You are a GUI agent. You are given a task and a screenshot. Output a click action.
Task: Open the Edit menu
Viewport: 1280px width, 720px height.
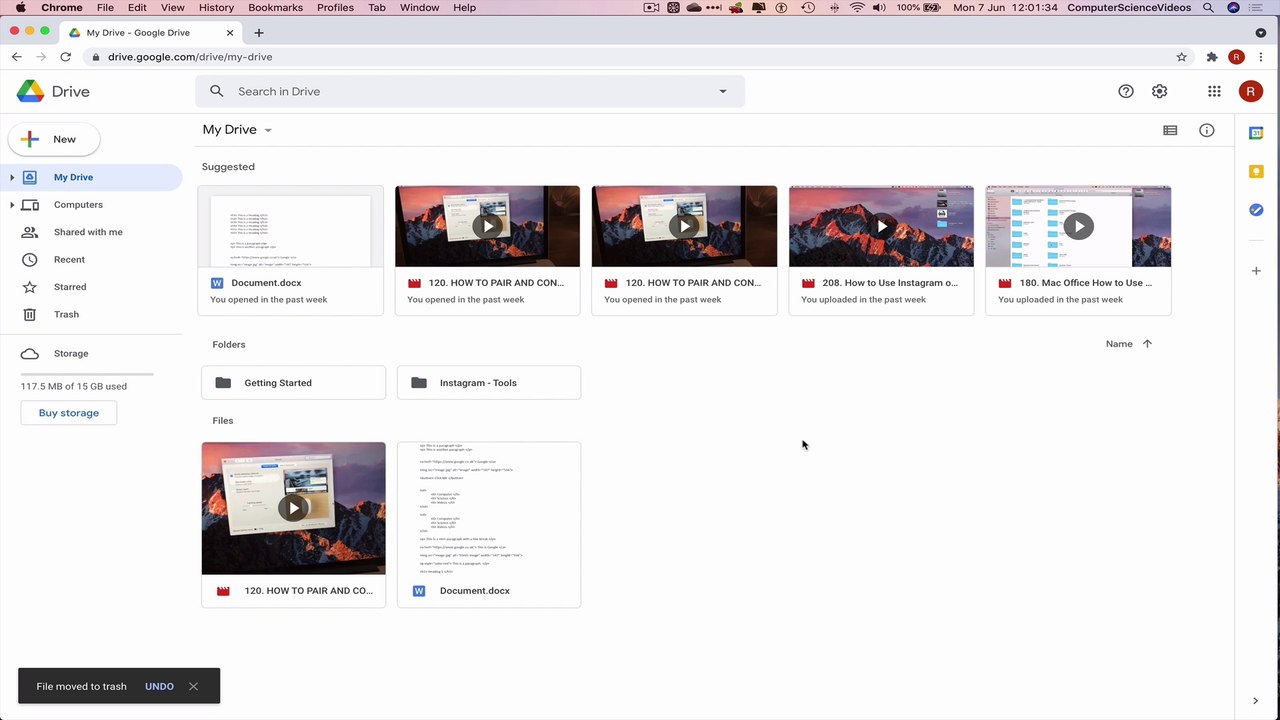pos(137,7)
